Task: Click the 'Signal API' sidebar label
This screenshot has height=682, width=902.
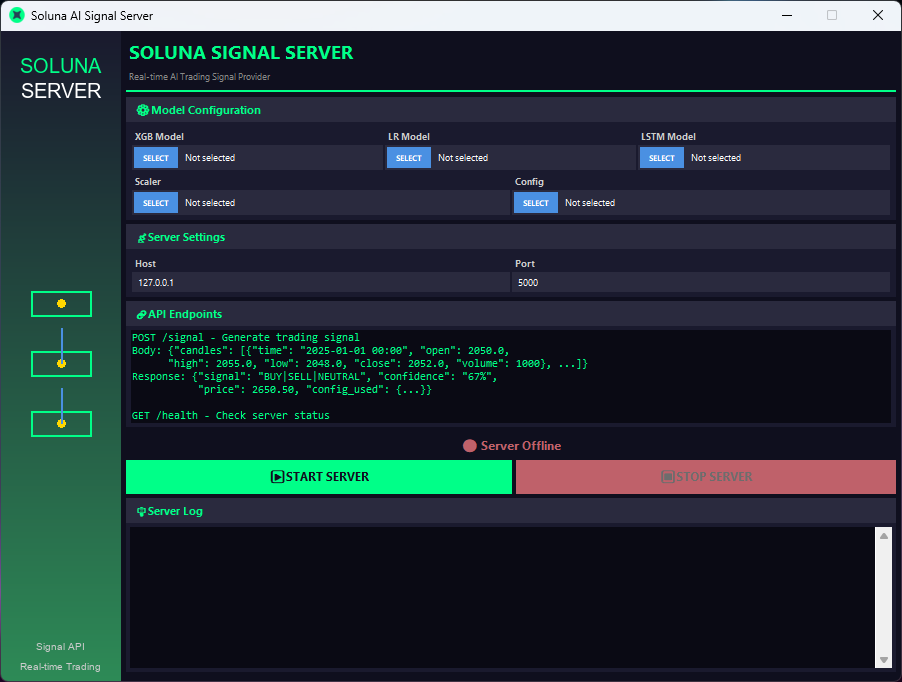Action: click(60, 646)
